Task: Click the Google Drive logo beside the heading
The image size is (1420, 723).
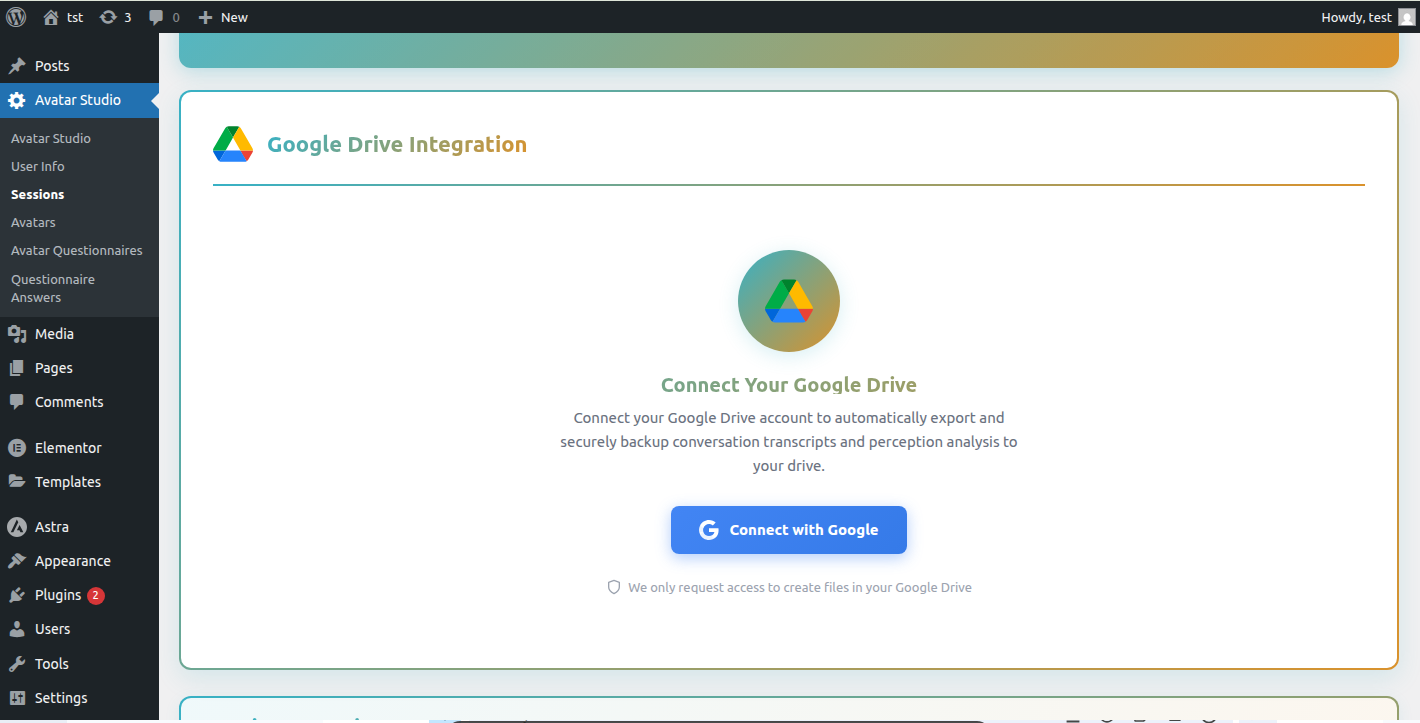Action: (233, 145)
